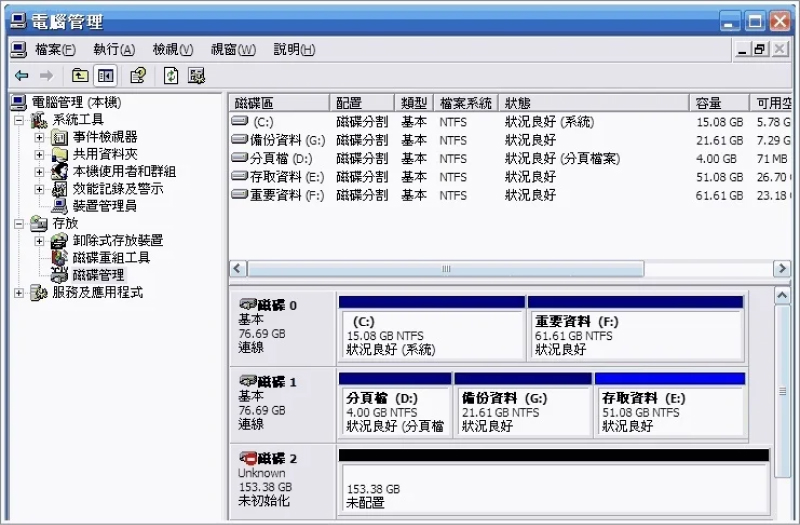
Task: Open the 視窗(W) menu
Action: 233,49
